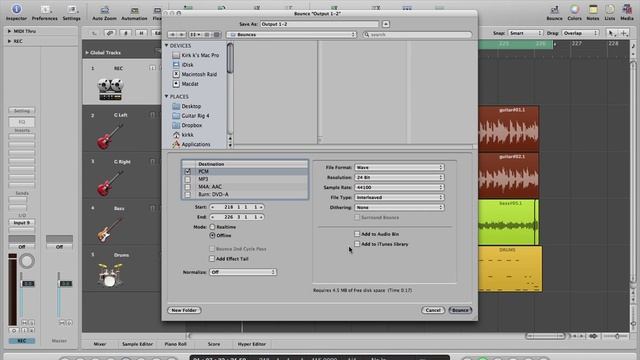The image size is (640, 360).
Task: Expand the Global Tracks disclosure triangle
Action: pyautogui.click(x=87, y=53)
